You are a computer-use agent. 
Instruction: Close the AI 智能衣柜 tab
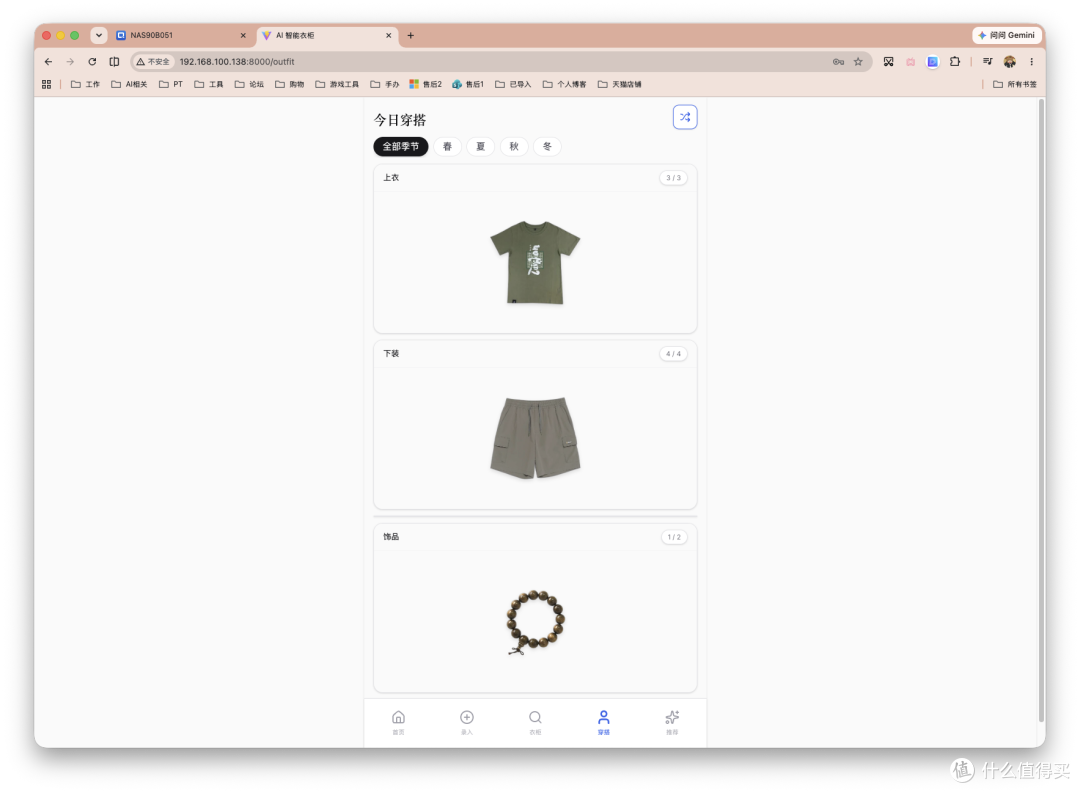point(388,35)
